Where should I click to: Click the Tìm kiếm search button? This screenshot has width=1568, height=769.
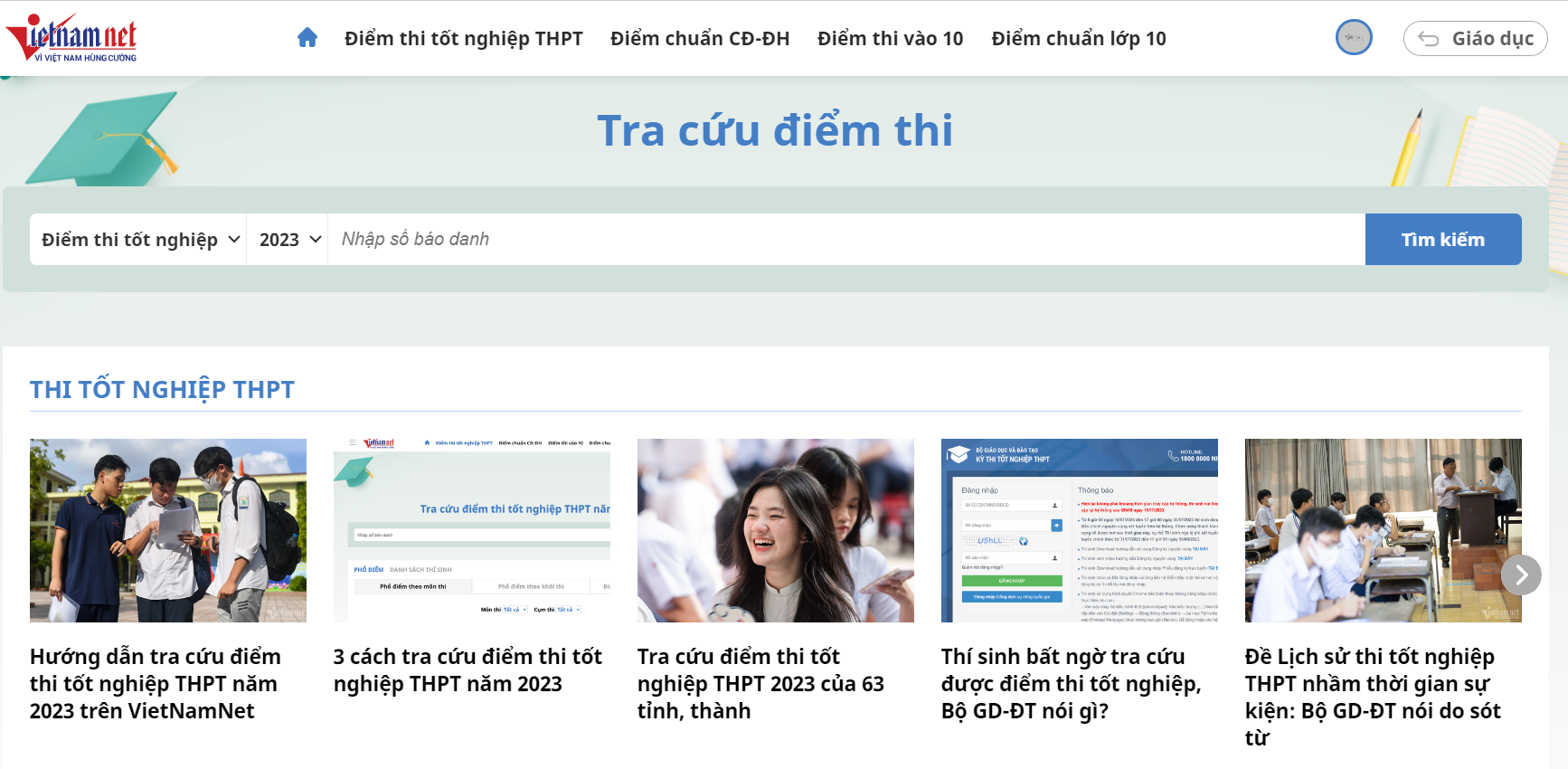pos(1443,240)
